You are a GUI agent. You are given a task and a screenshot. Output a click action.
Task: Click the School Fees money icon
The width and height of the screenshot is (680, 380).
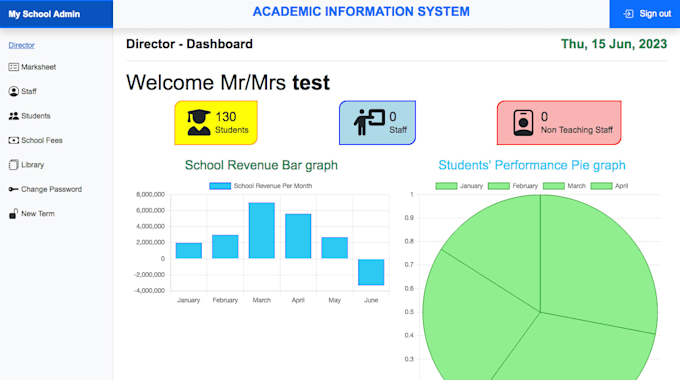click(x=13, y=140)
